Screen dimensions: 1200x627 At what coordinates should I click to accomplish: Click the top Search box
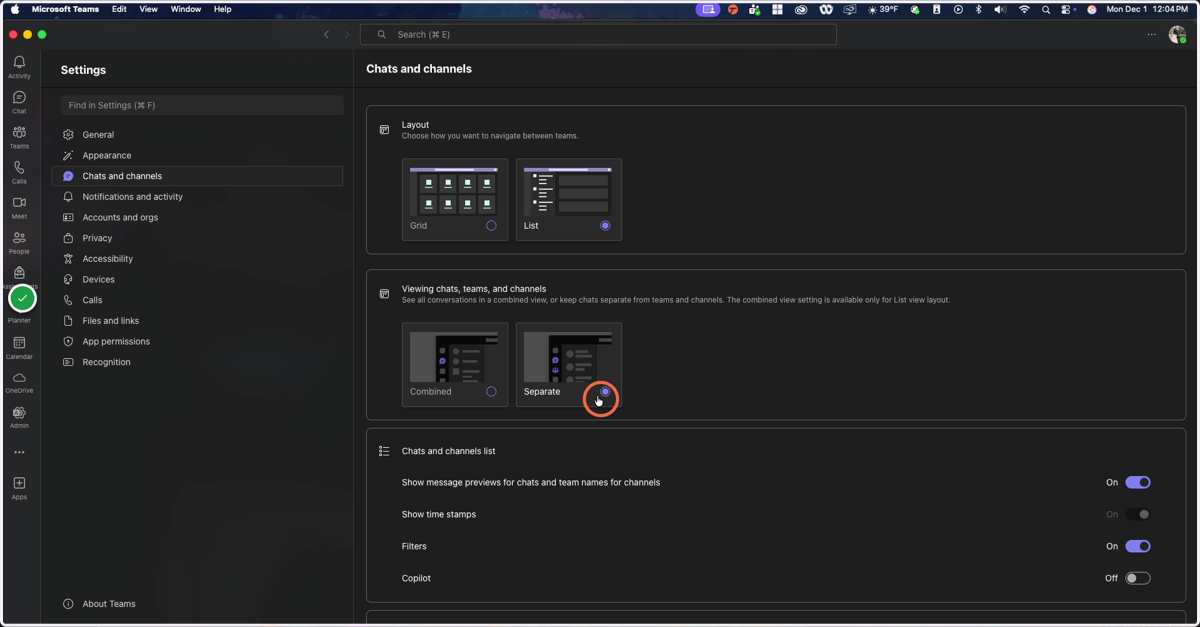(598, 34)
